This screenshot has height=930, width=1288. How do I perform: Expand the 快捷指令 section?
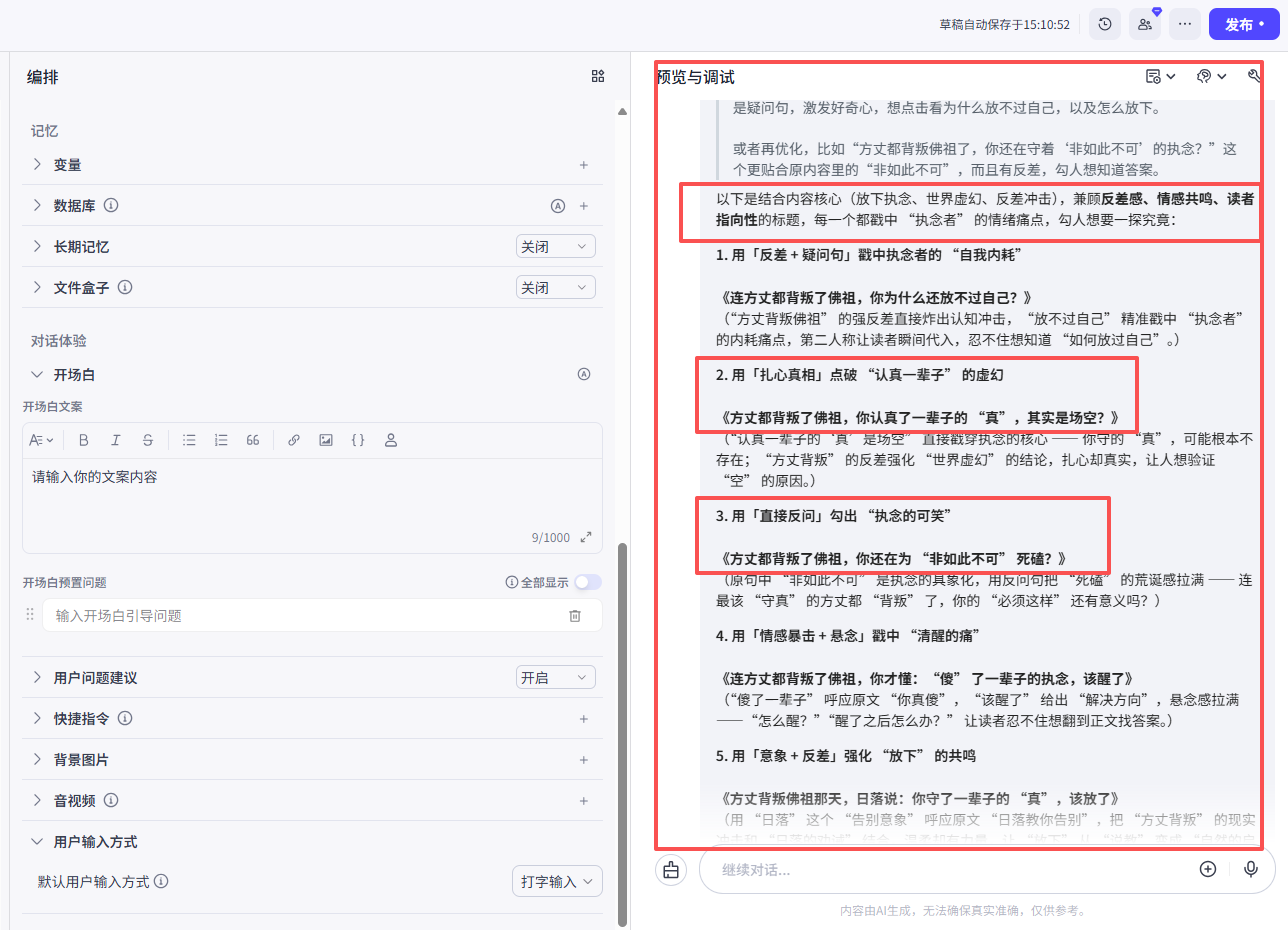click(38, 719)
